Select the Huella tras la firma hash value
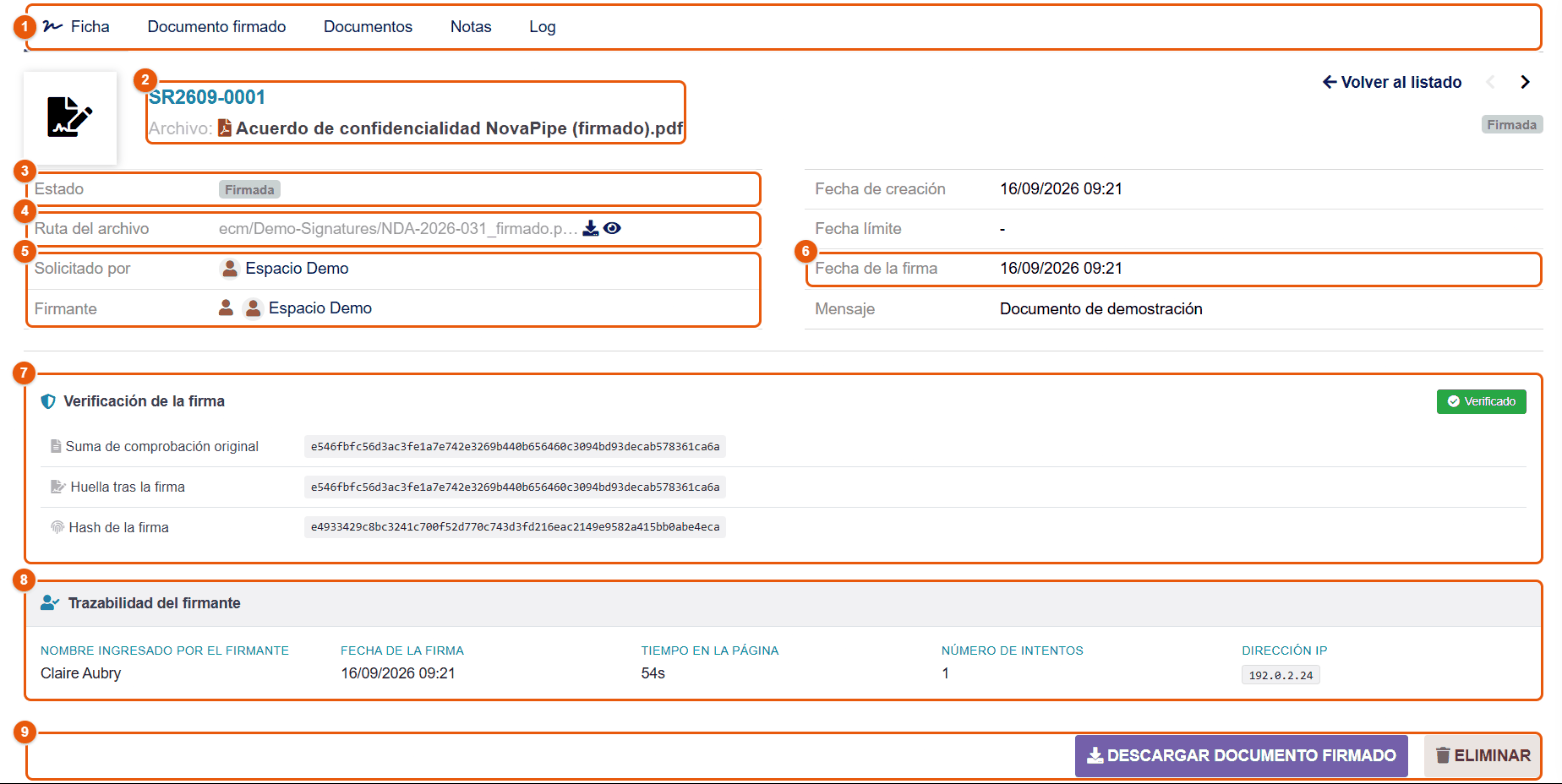 click(515, 487)
